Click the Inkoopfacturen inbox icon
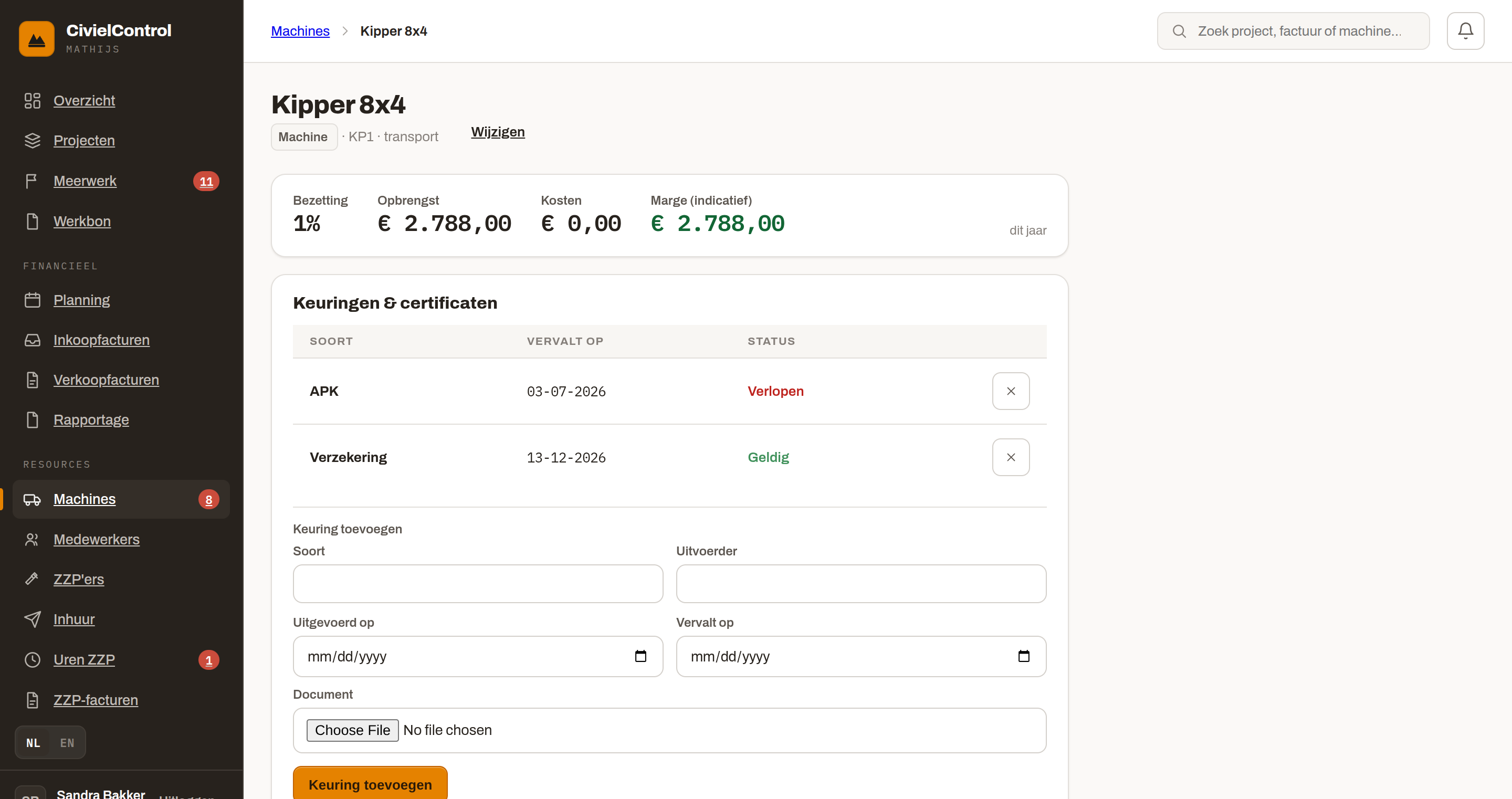1512x799 pixels. point(32,340)
